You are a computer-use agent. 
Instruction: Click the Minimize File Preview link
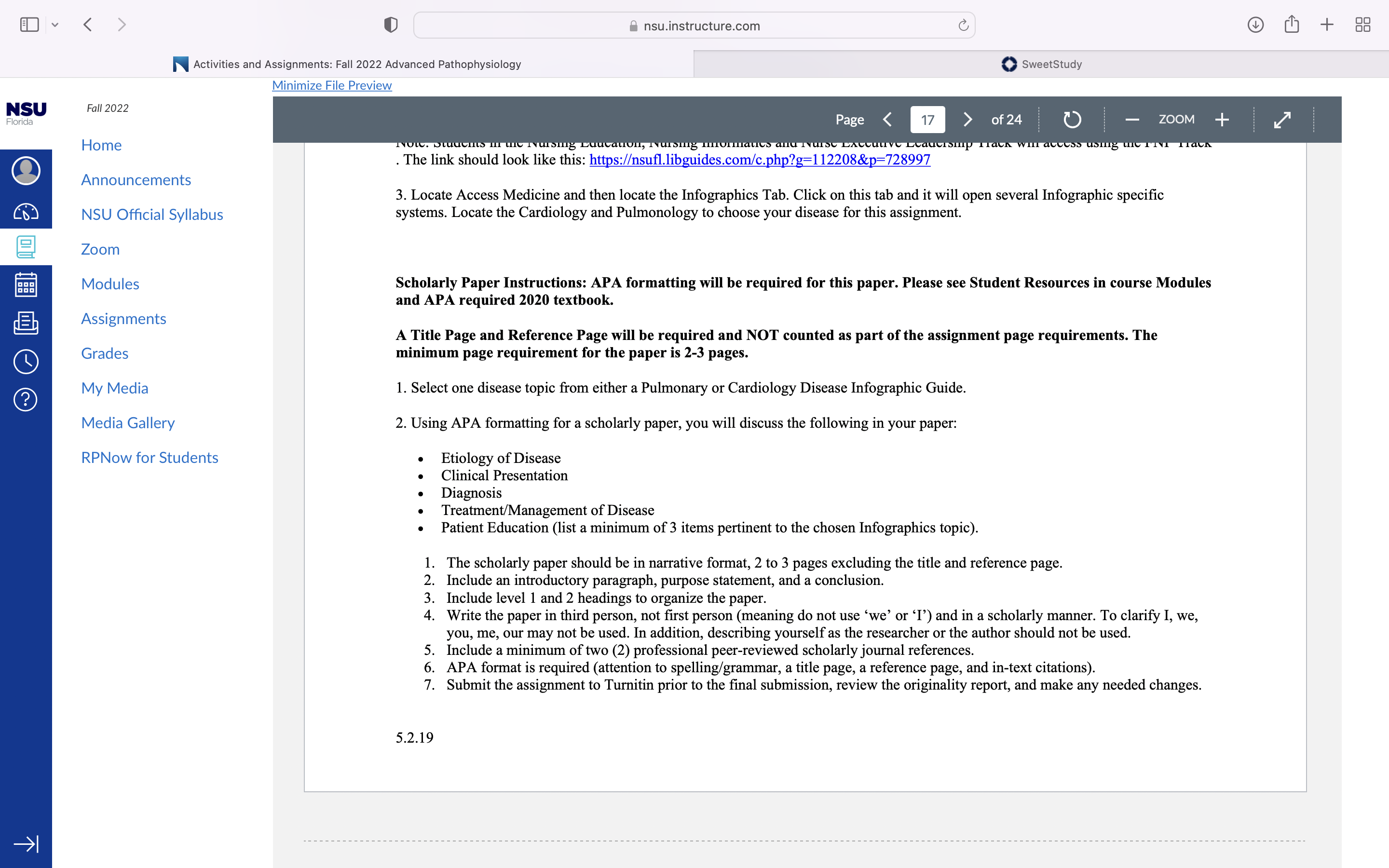pos(332,85)
